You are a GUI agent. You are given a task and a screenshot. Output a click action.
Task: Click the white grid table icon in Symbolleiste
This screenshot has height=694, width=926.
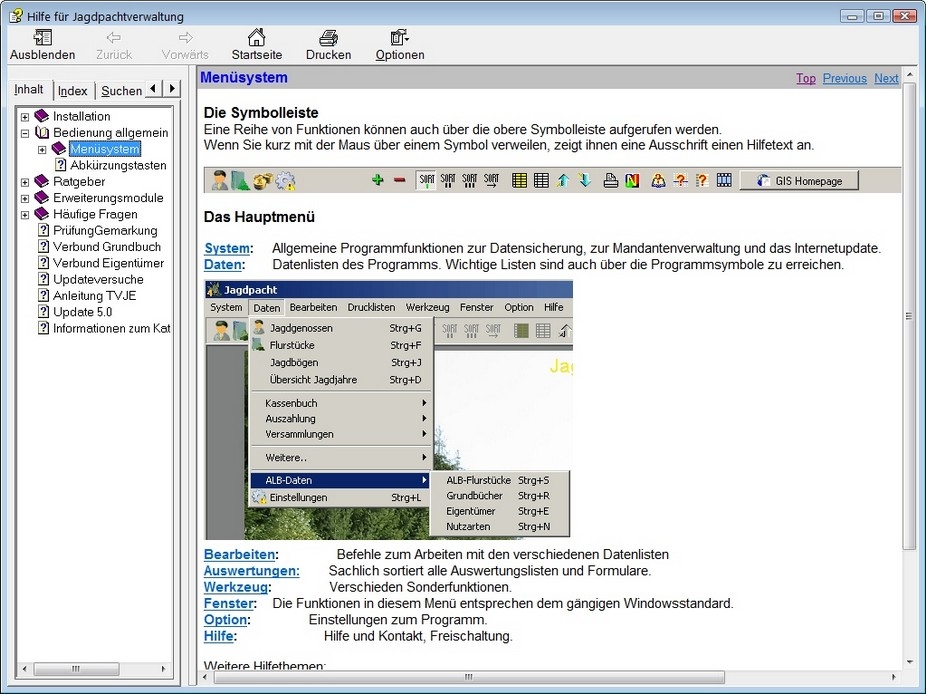point(541,180)
